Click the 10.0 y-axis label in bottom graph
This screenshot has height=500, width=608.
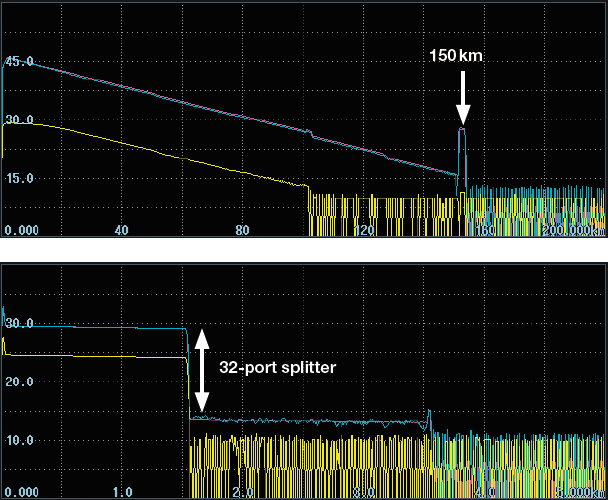[x=20, y=440]
